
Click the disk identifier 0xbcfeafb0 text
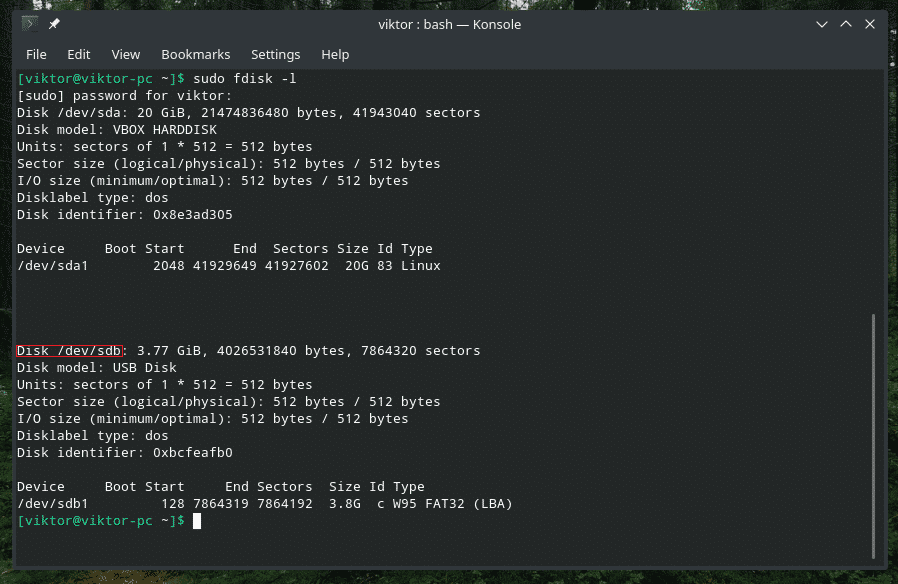tap(194, 452)
